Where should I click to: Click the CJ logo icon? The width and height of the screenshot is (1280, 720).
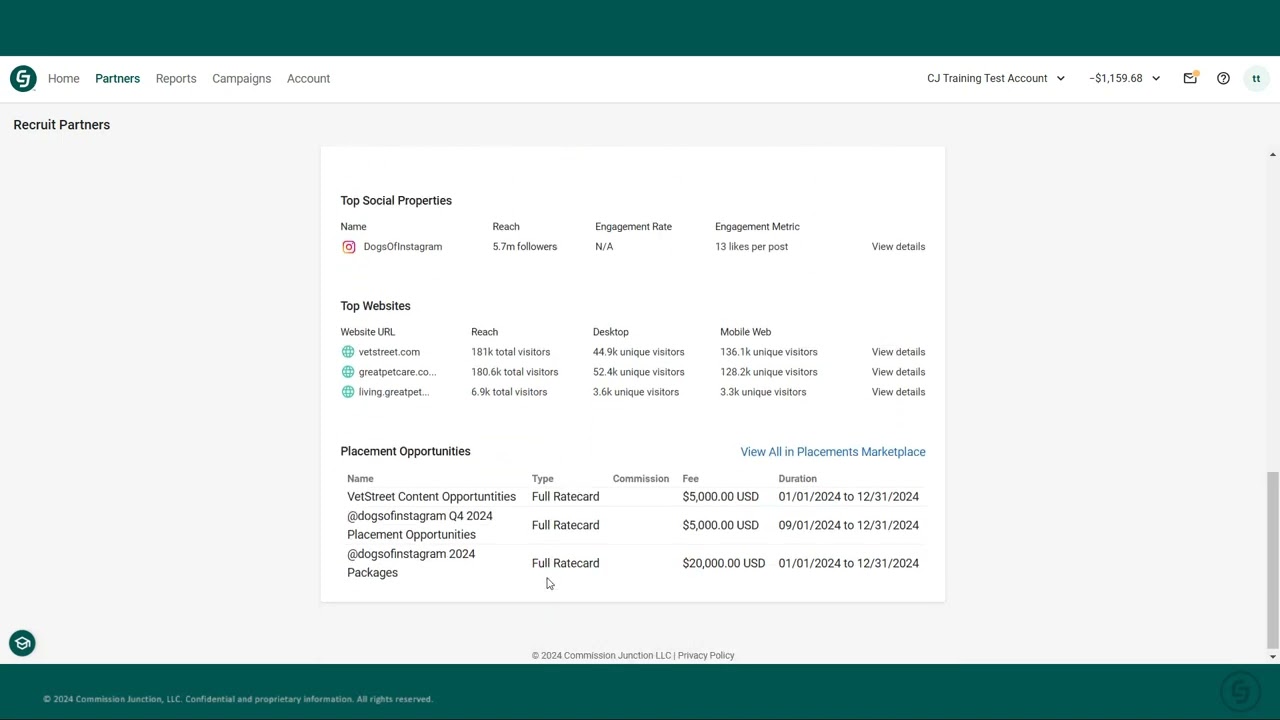(23, 79)
